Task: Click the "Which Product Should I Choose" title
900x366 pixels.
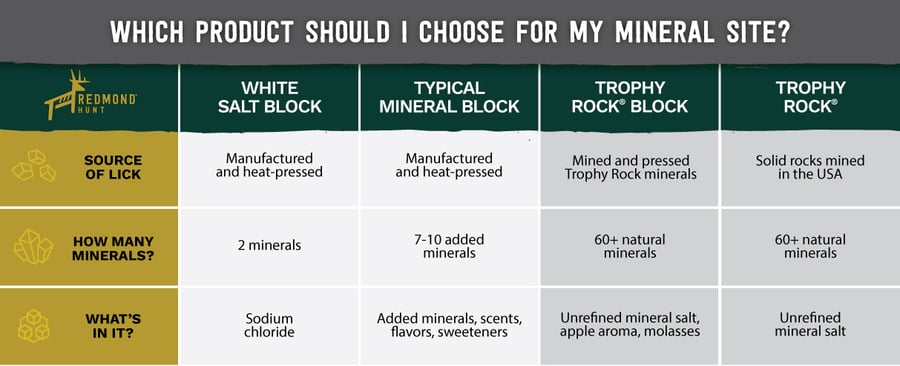Action: coord(449,32)
